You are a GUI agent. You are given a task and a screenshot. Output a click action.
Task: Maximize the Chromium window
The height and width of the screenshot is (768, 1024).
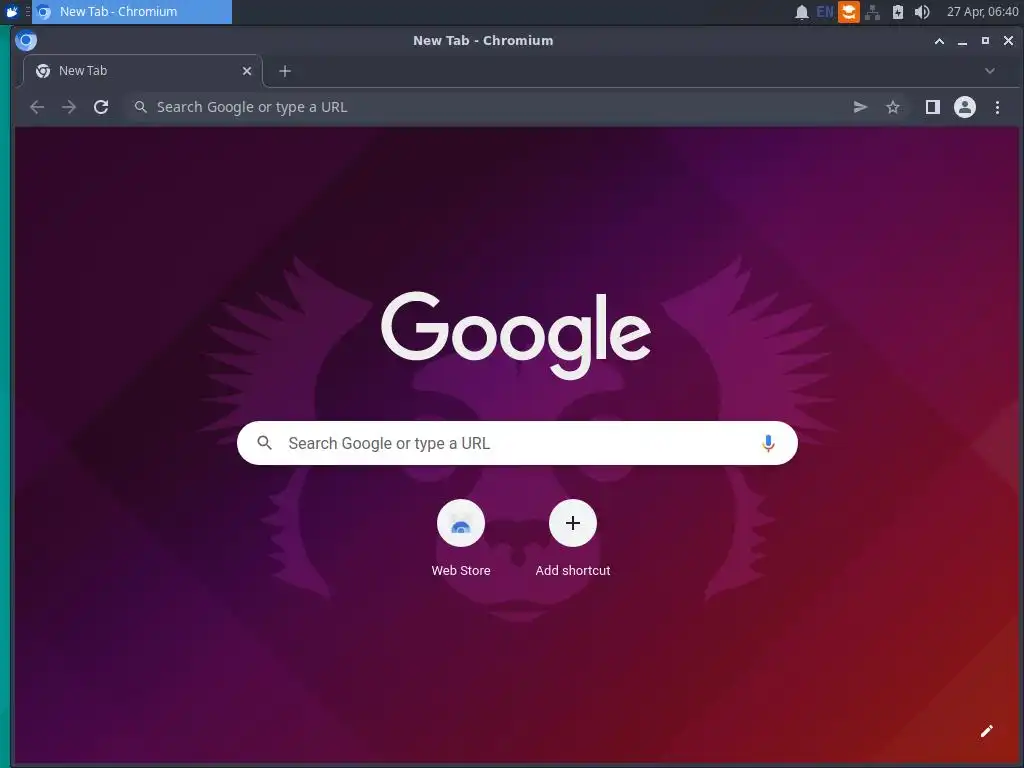[x=985, y=41]
